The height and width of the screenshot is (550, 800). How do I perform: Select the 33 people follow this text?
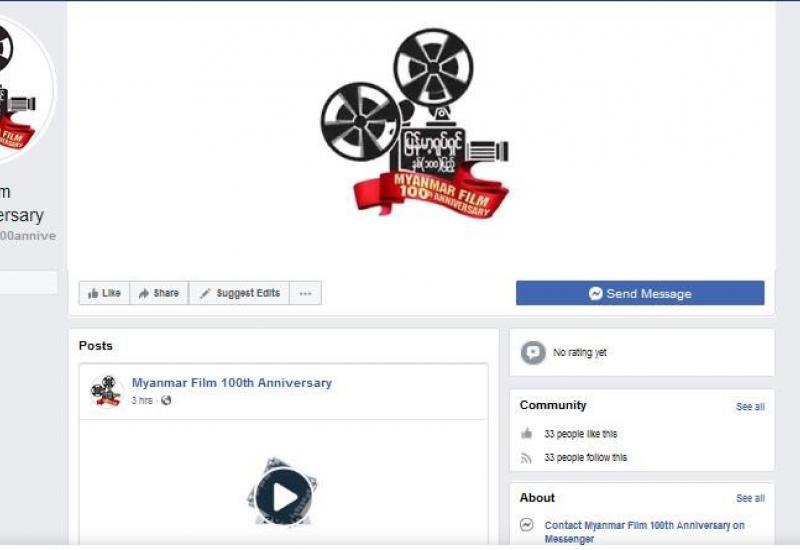[x=585, y=458]
